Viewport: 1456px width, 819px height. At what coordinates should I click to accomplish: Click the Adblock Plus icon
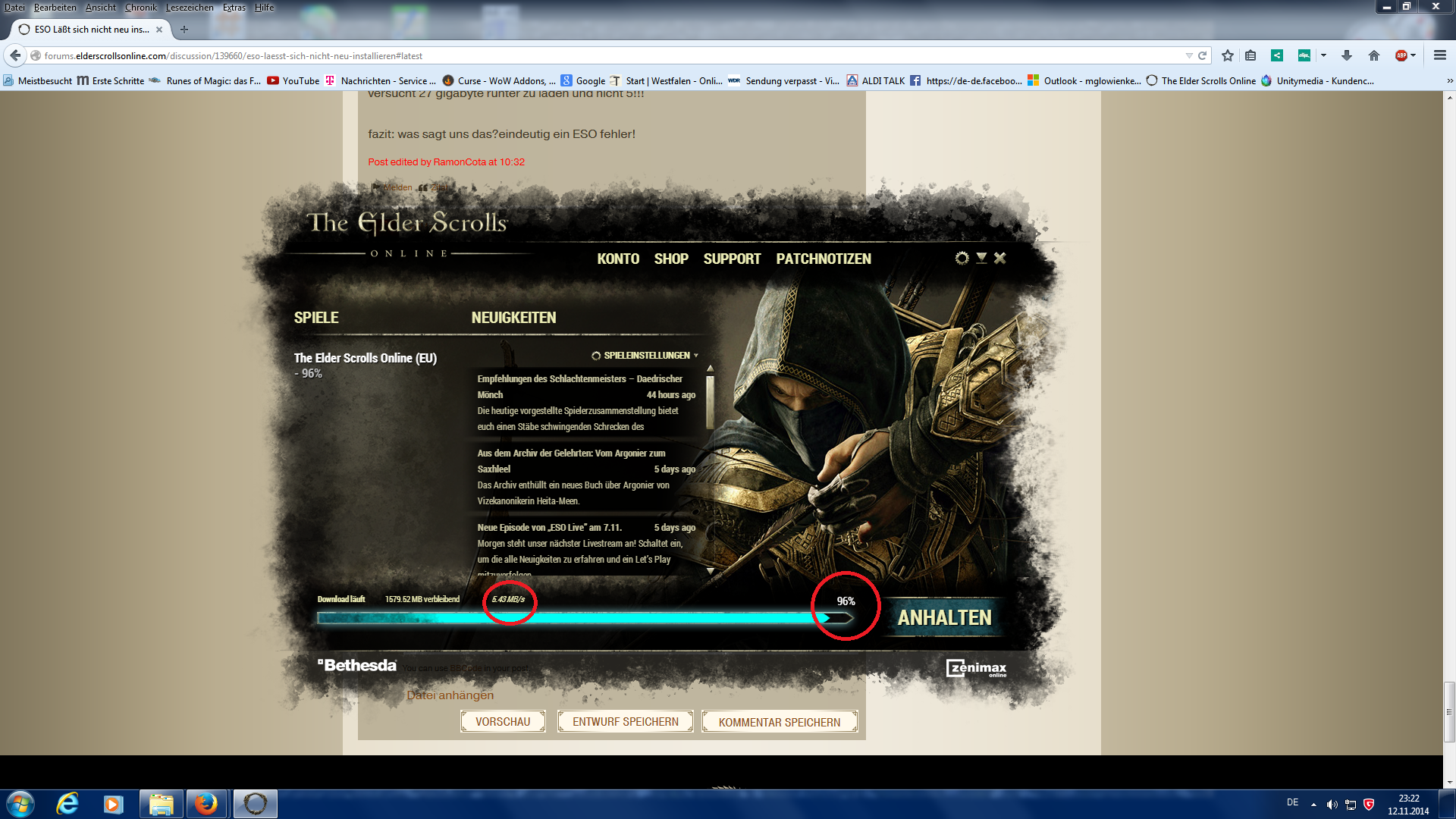[x=1401, y=55]
